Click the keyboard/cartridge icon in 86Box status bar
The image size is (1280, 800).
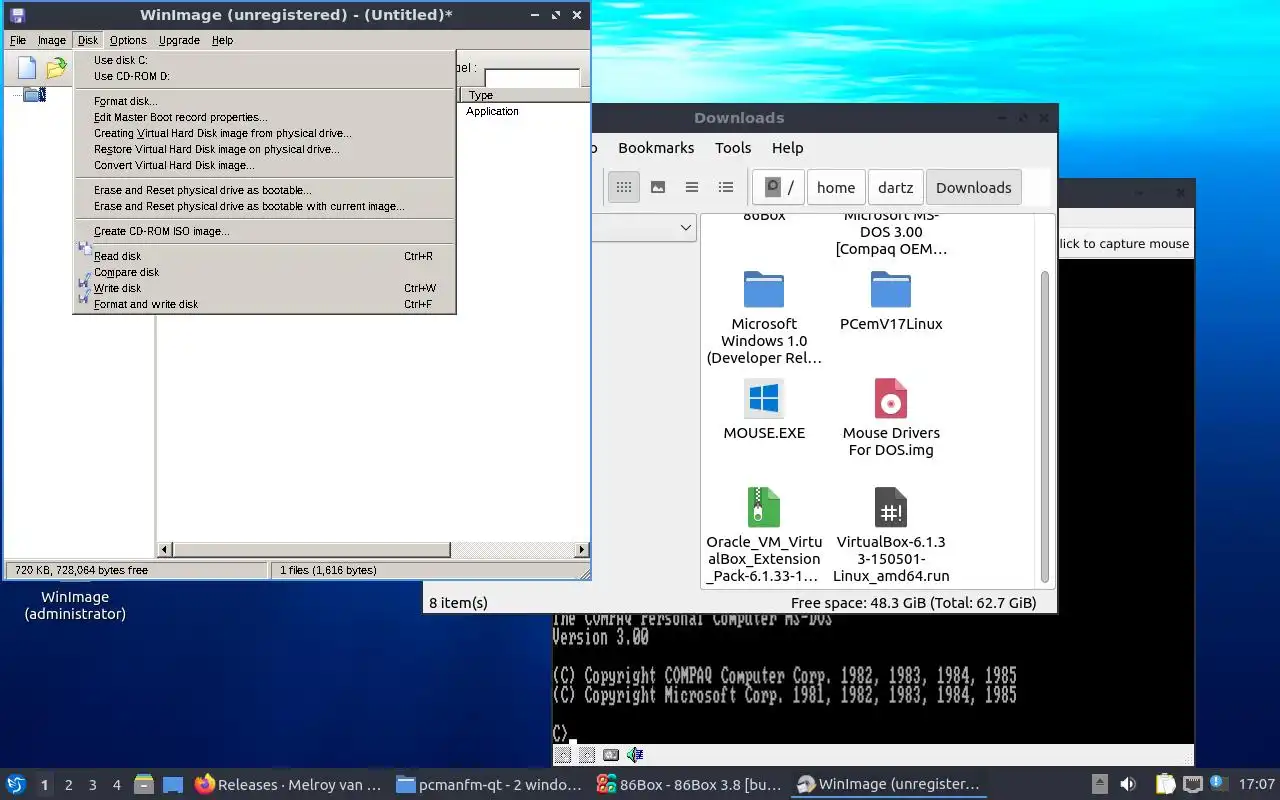[610, 755]
